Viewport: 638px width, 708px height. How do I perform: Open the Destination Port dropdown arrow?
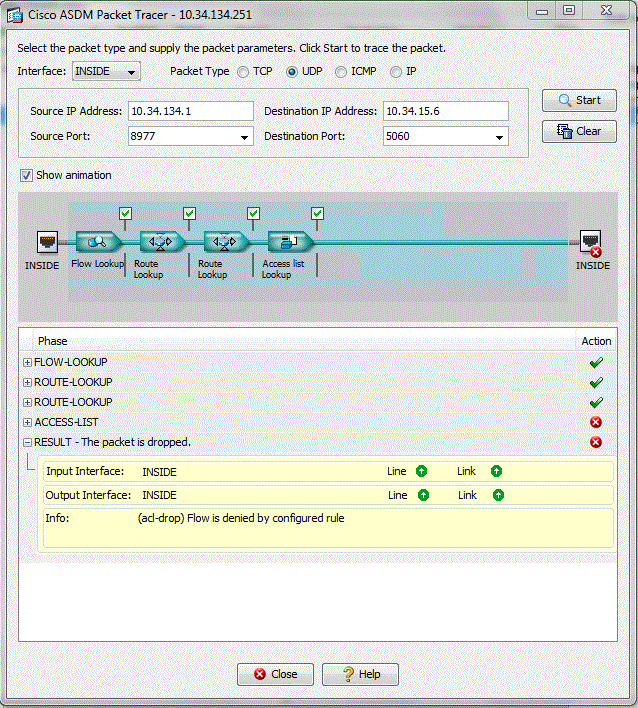499,137
